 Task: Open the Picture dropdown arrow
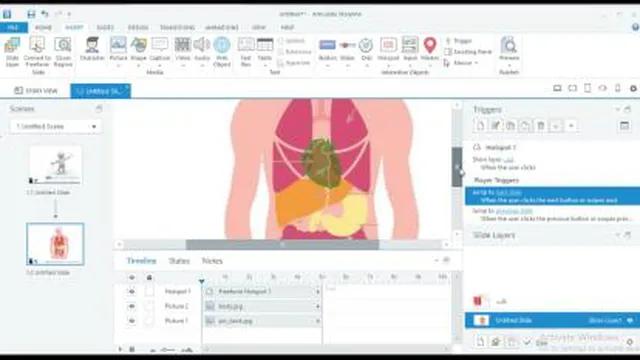(118, 66)
